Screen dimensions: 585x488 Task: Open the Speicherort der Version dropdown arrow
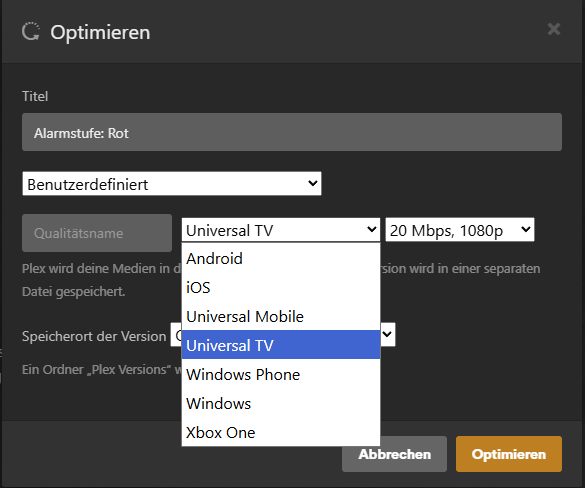tap(388, 334)
